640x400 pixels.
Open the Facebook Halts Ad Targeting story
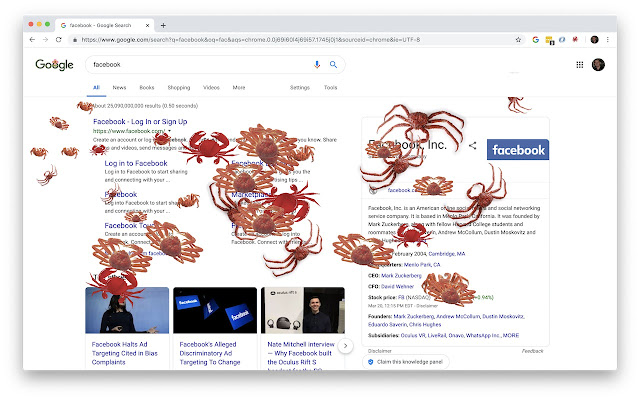(x=124, y=353)
